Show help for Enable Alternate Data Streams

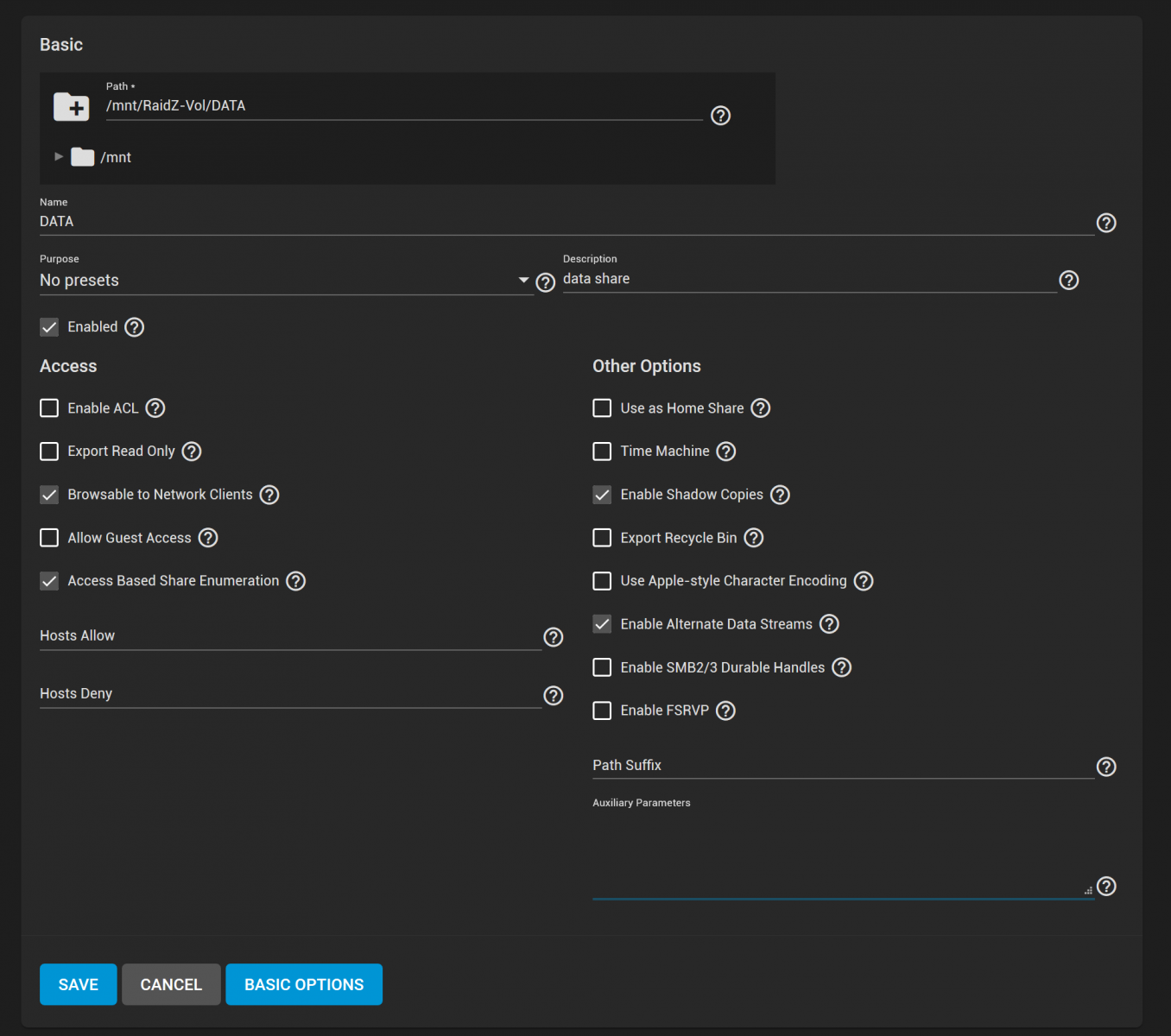pyautogui.click(x=829, y=624)
